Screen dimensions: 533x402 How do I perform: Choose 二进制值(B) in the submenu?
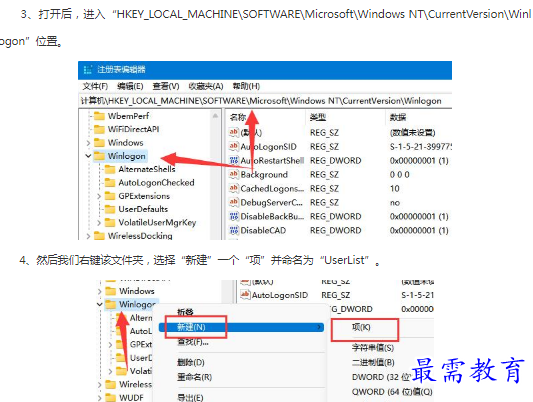373,363
